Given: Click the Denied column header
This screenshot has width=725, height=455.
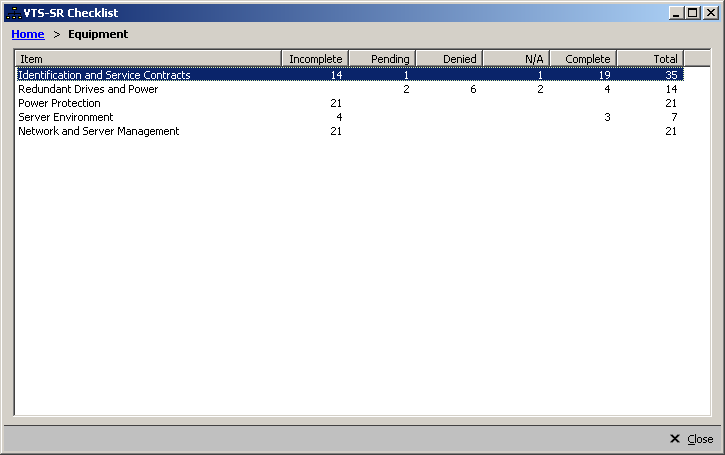Looking at the screenshot, I should [449, 59].
